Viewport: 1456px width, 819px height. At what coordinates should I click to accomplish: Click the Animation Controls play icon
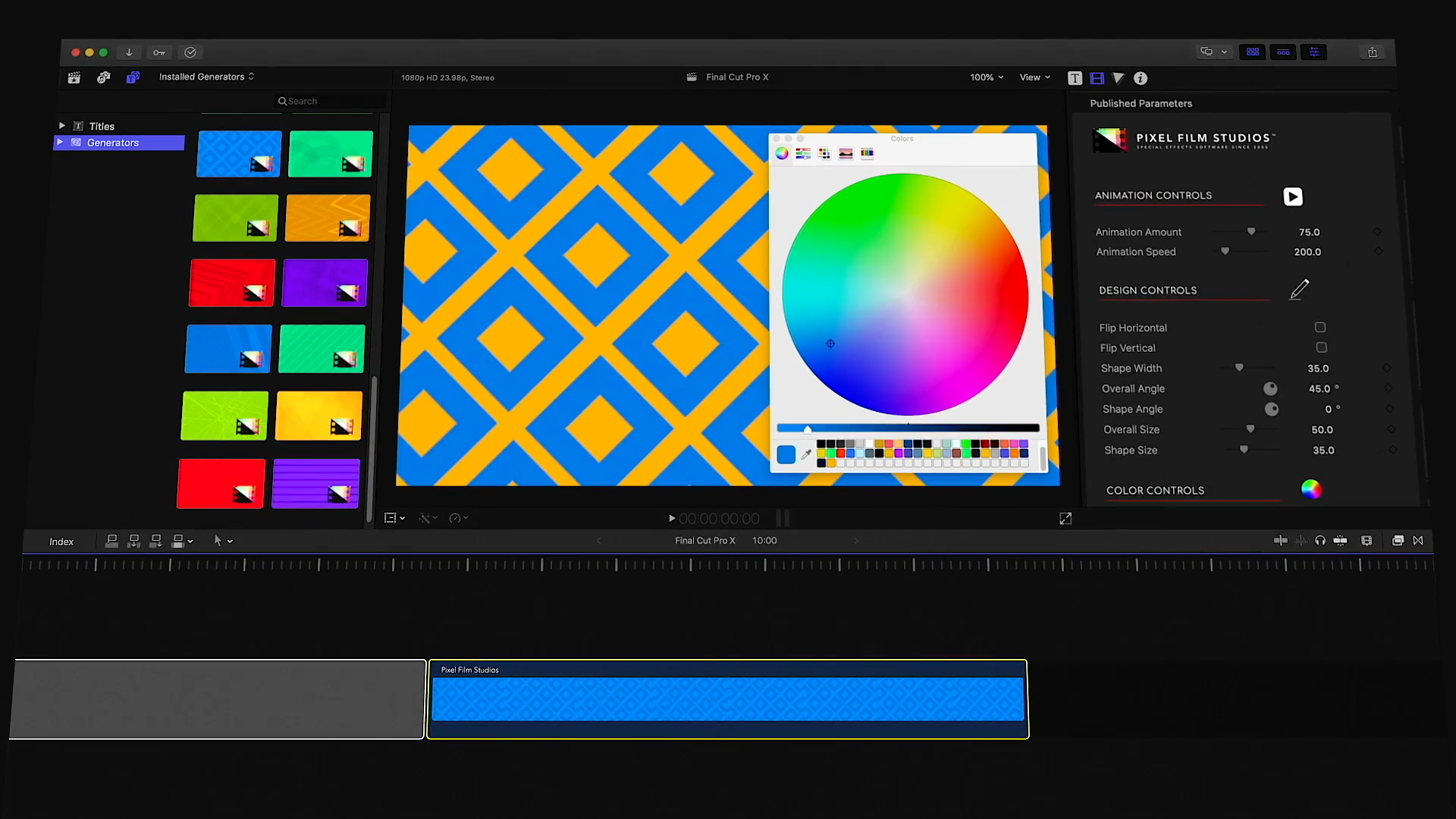(1293, 197)
